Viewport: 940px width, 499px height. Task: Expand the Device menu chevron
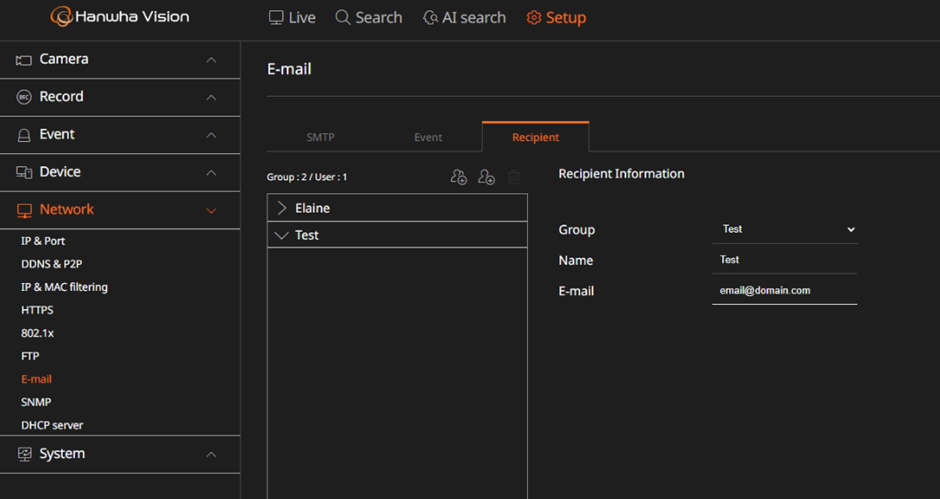tap(211, 173)
